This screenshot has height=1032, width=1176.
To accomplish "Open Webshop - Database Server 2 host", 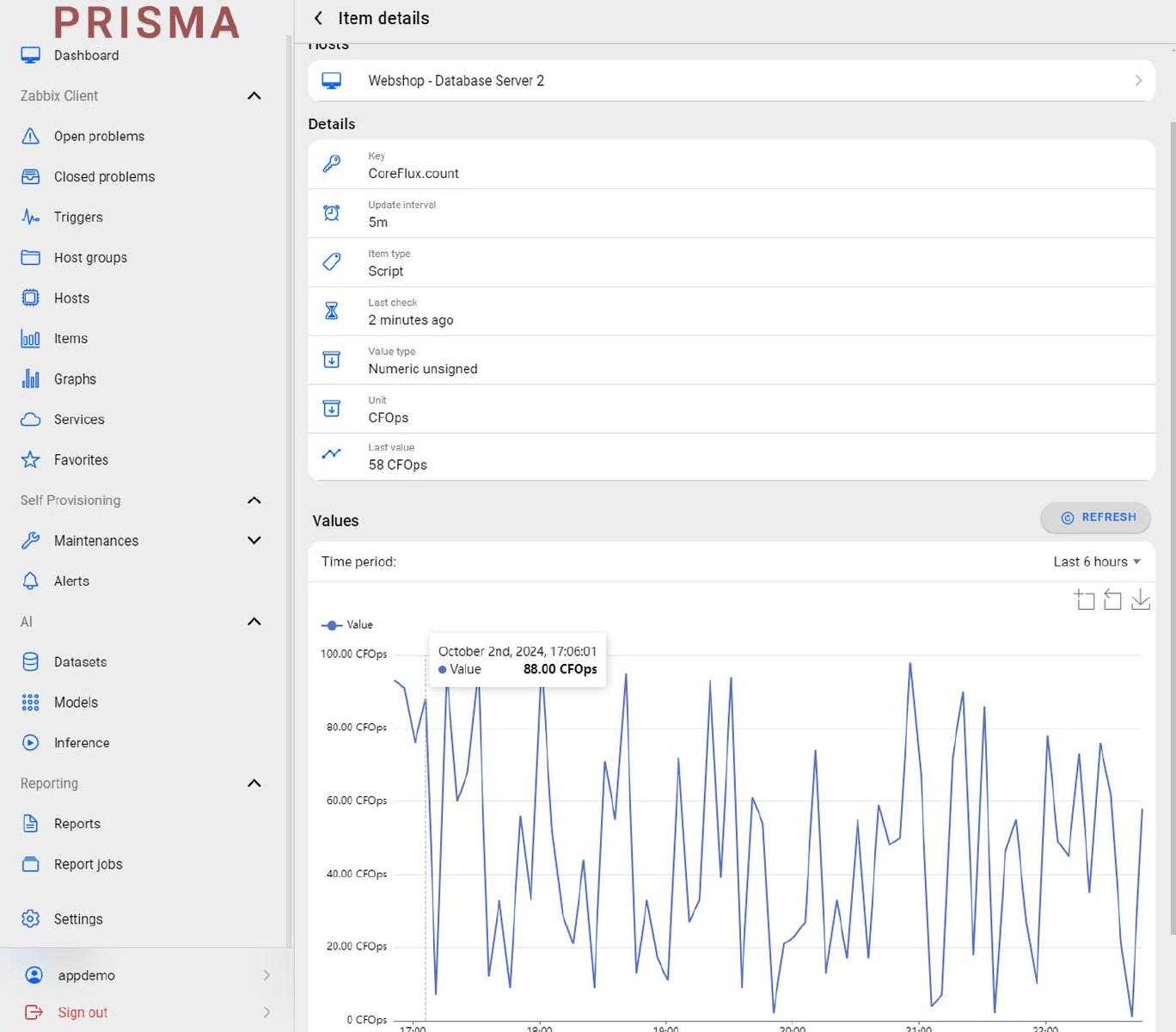I will tap(731, 81).
